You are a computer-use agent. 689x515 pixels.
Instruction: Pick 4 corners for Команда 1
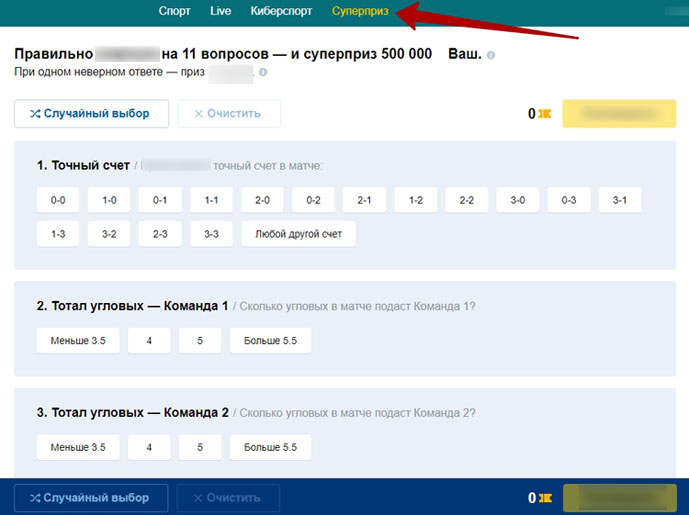[x=149, y=341]
